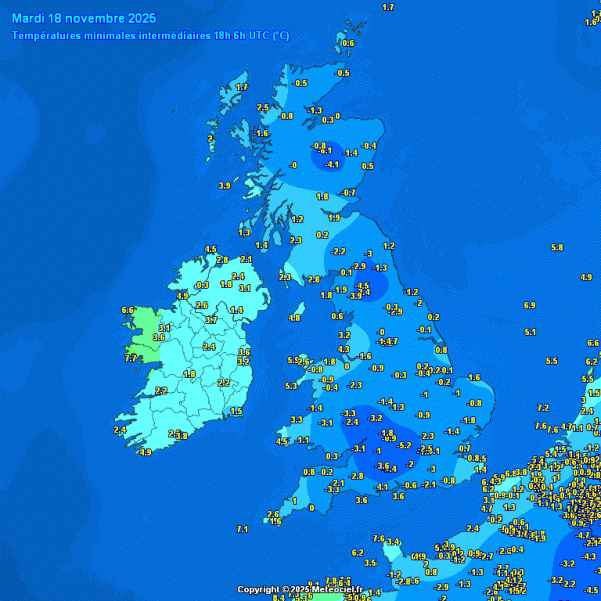Viewport: 601px width, 601px height.
Task: Click the 6.9 value over the North Sea
Action: [530, 305]
